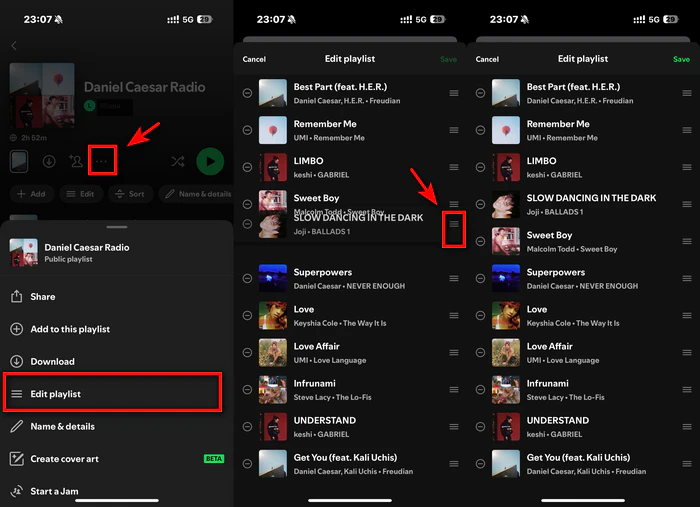Remove SLOW DANCING IN THE DARK in right screen

480,204
